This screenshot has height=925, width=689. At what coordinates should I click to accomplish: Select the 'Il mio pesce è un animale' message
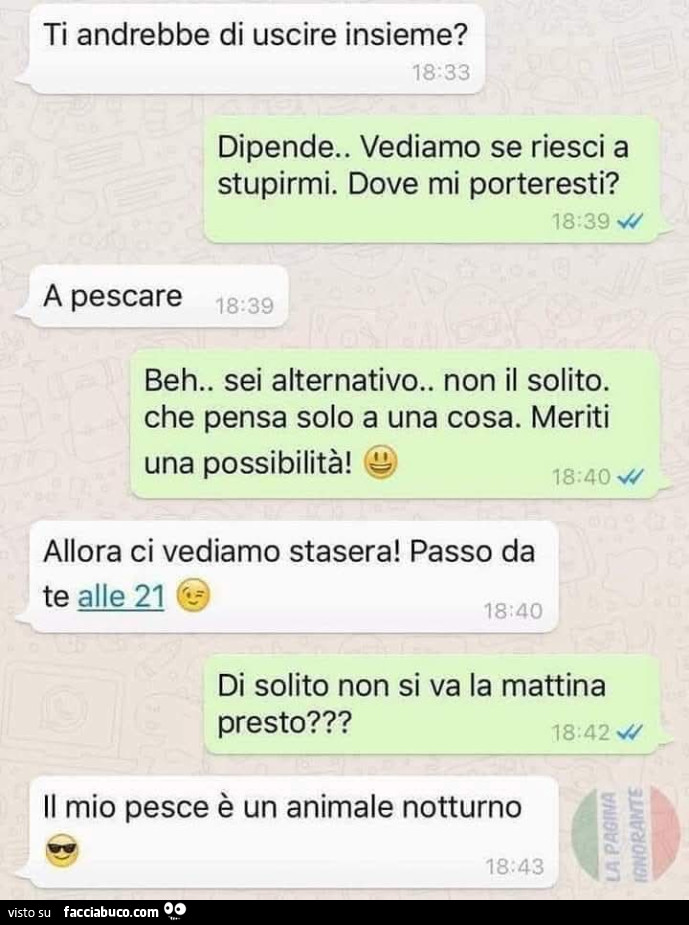293,832
